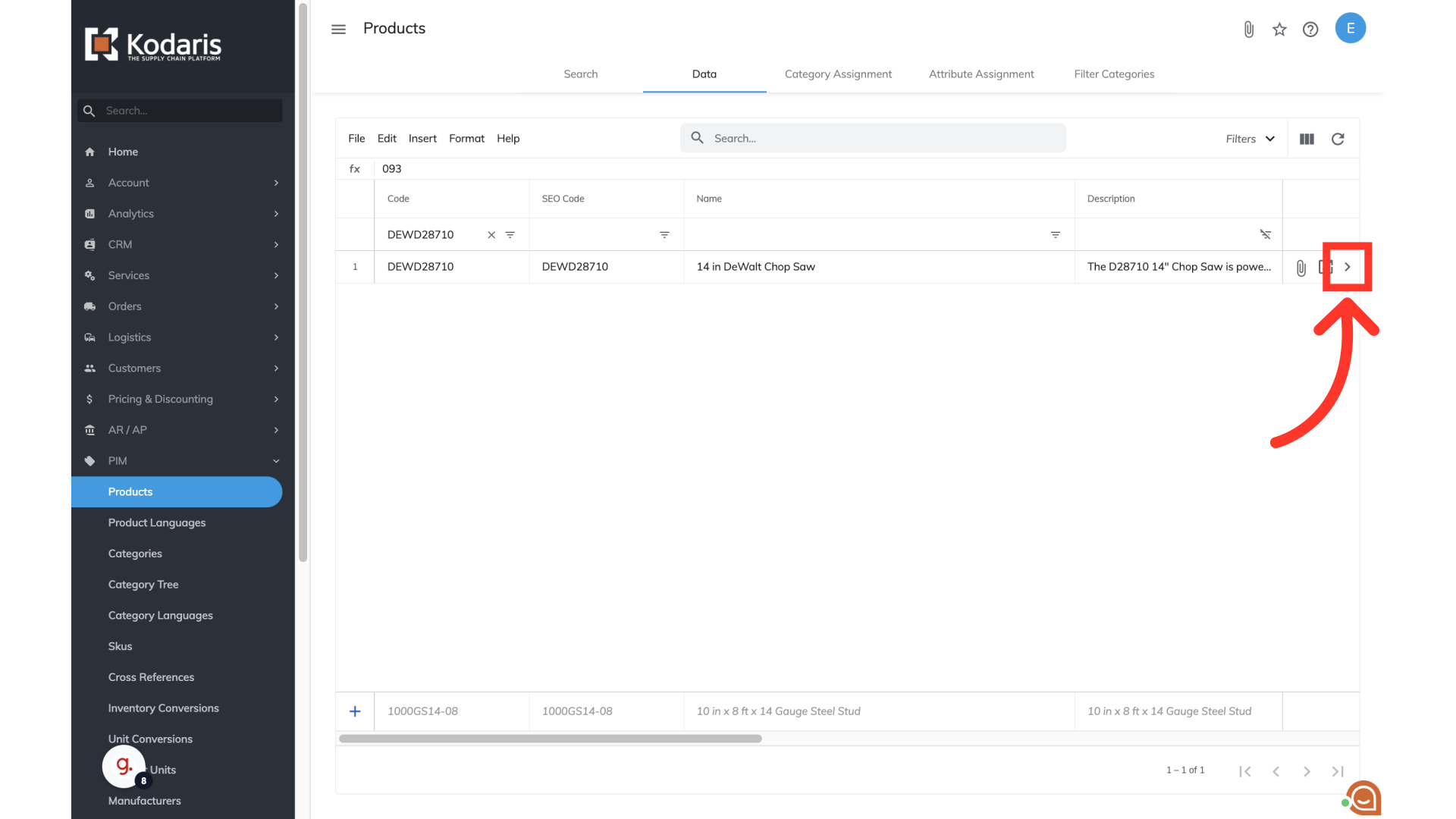Viewport: 1456px width, 819px height.
Task: Click the hamburger menu icon
Action: [x=338, y=29]
